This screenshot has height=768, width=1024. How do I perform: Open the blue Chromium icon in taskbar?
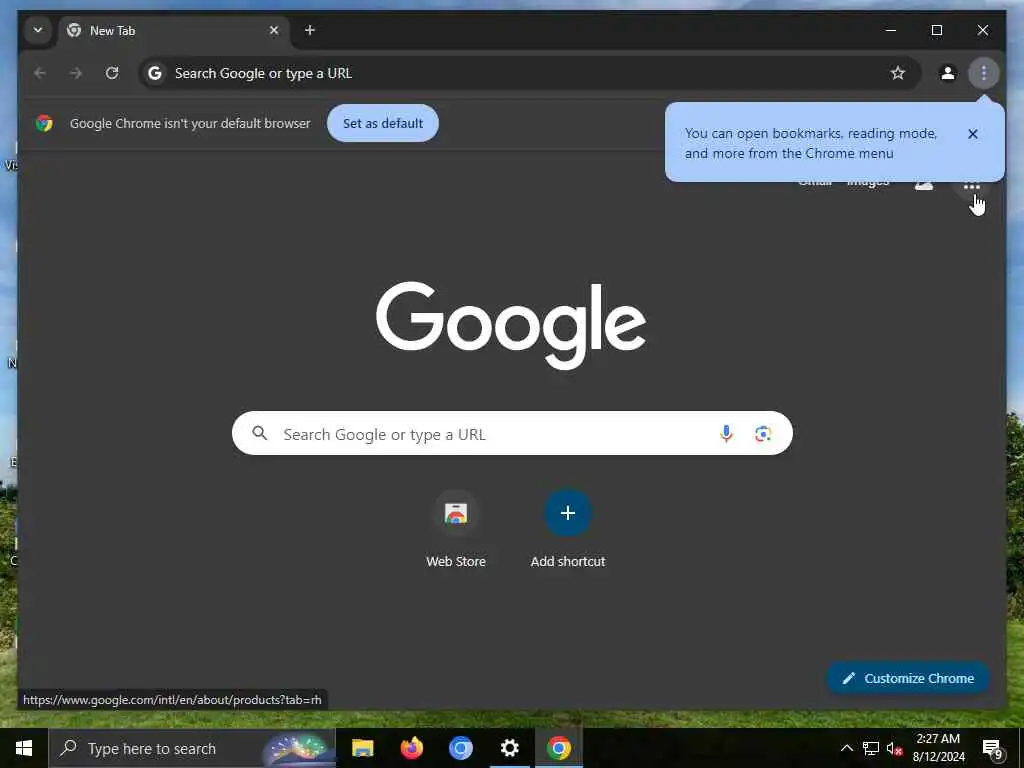pos(460,748)
